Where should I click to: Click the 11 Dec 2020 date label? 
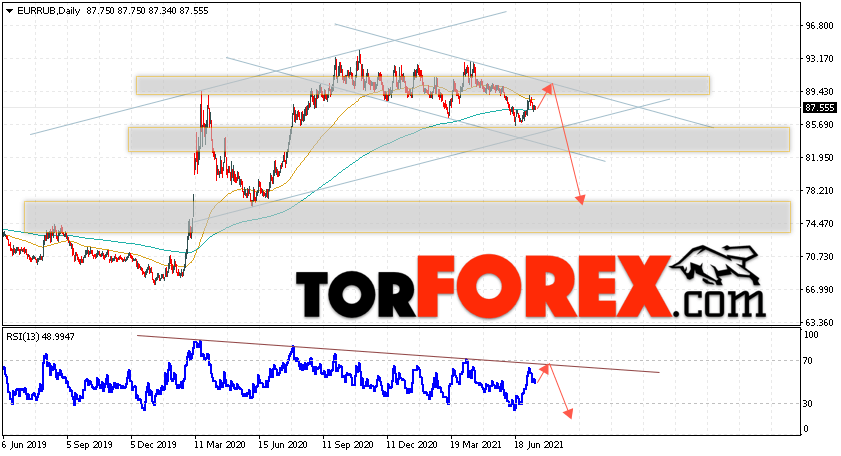(411, 445)
